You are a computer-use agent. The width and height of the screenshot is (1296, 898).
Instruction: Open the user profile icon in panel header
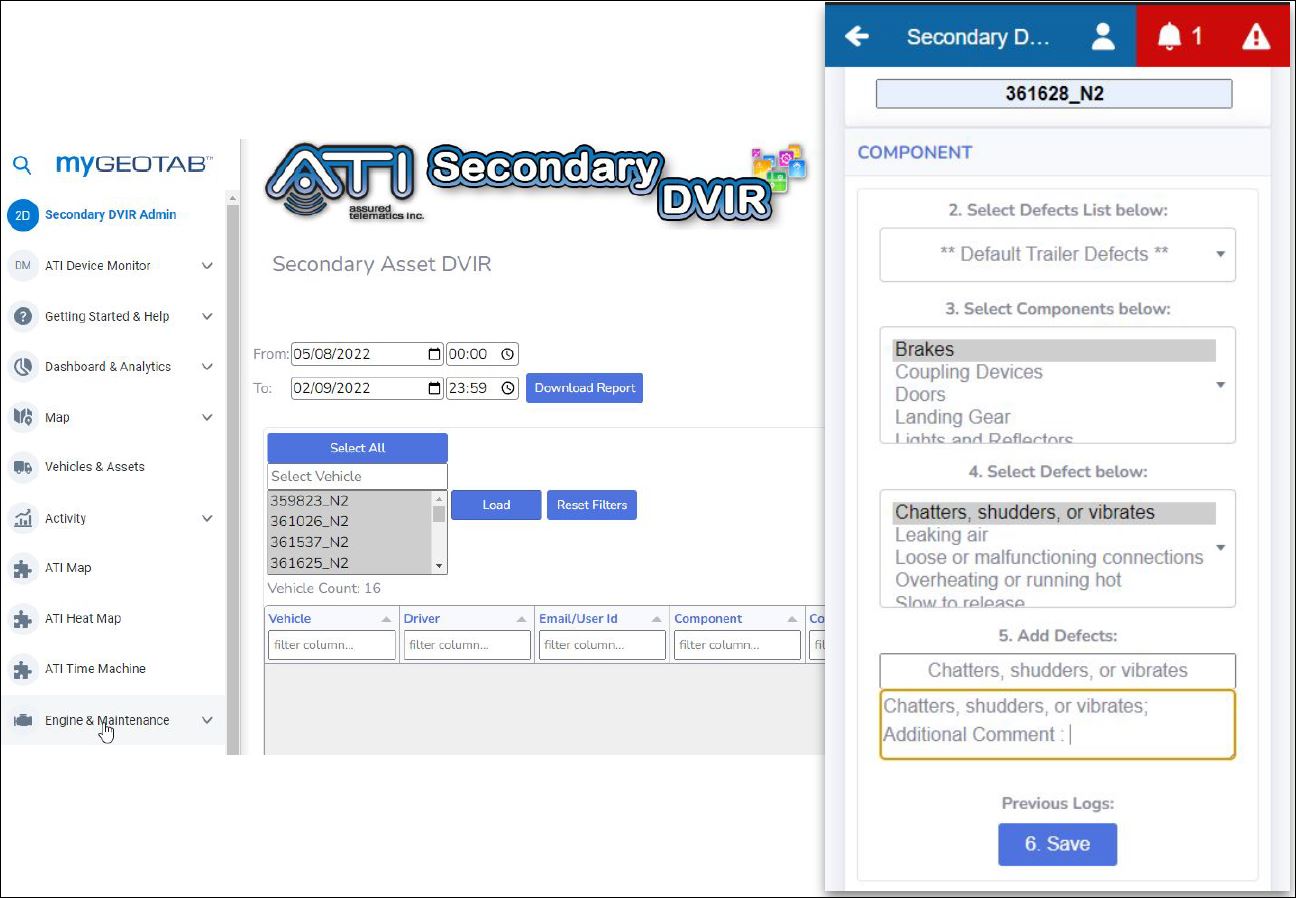[x=1103, y=36]
